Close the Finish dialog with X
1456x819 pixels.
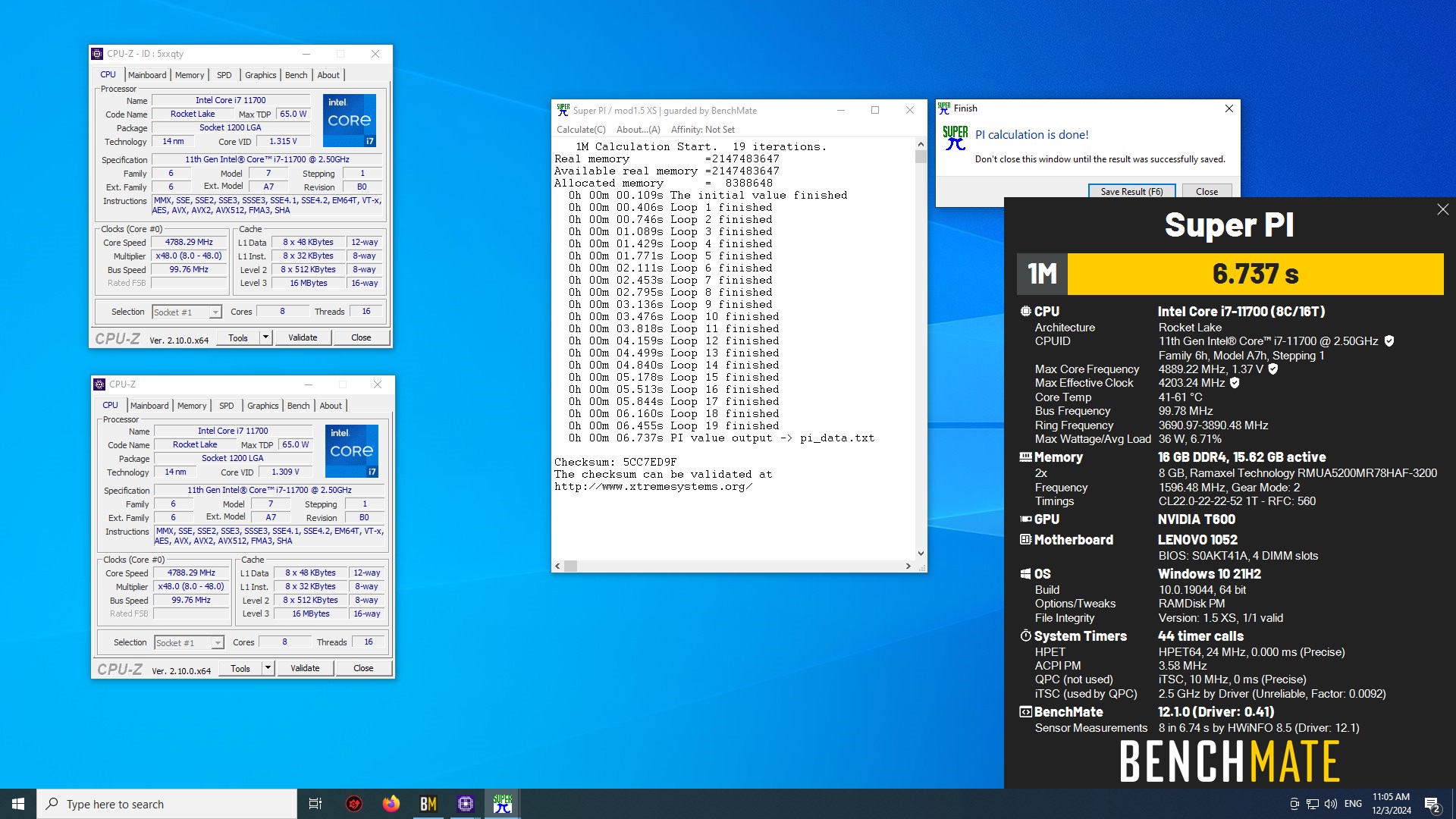click(x=1229, y=108)
